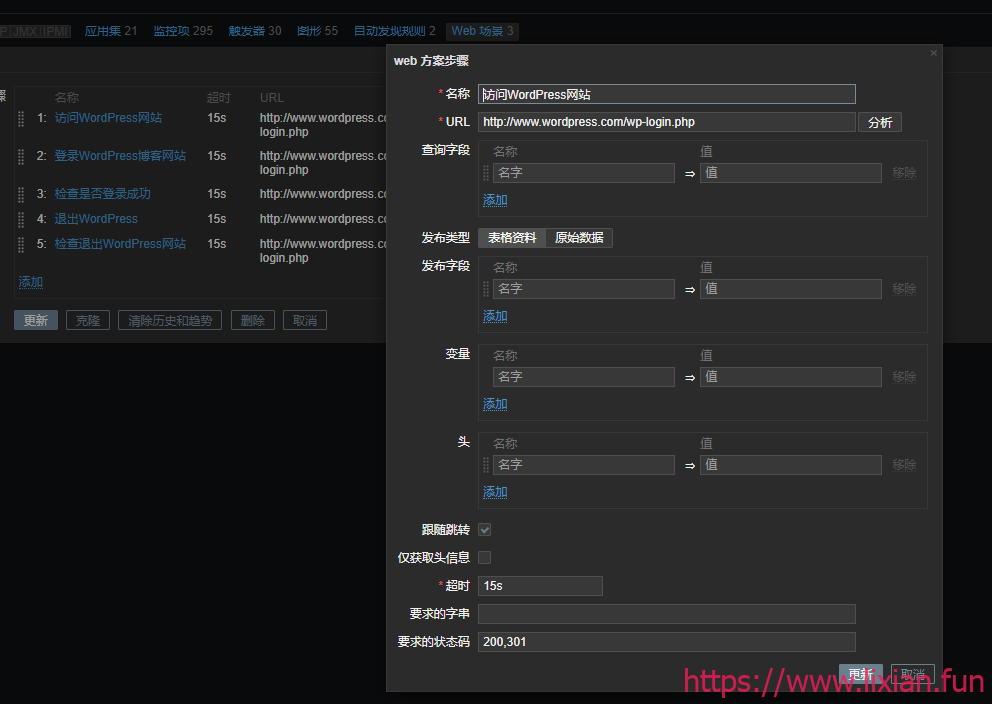Viewport: 992px width, 704px height.
Task: Click drag handle of step 3 row
Action: click(21, 194)
